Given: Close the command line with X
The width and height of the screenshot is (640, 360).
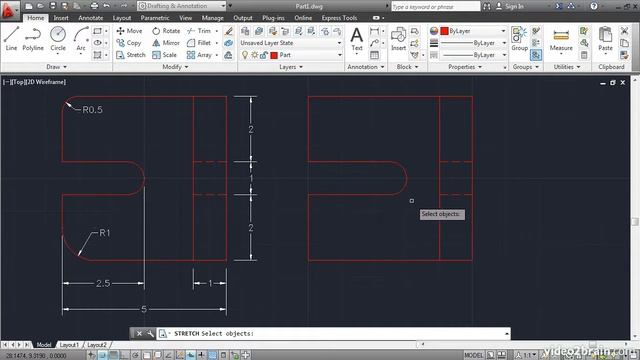Looking at the screenshot, I should [139, 333].
